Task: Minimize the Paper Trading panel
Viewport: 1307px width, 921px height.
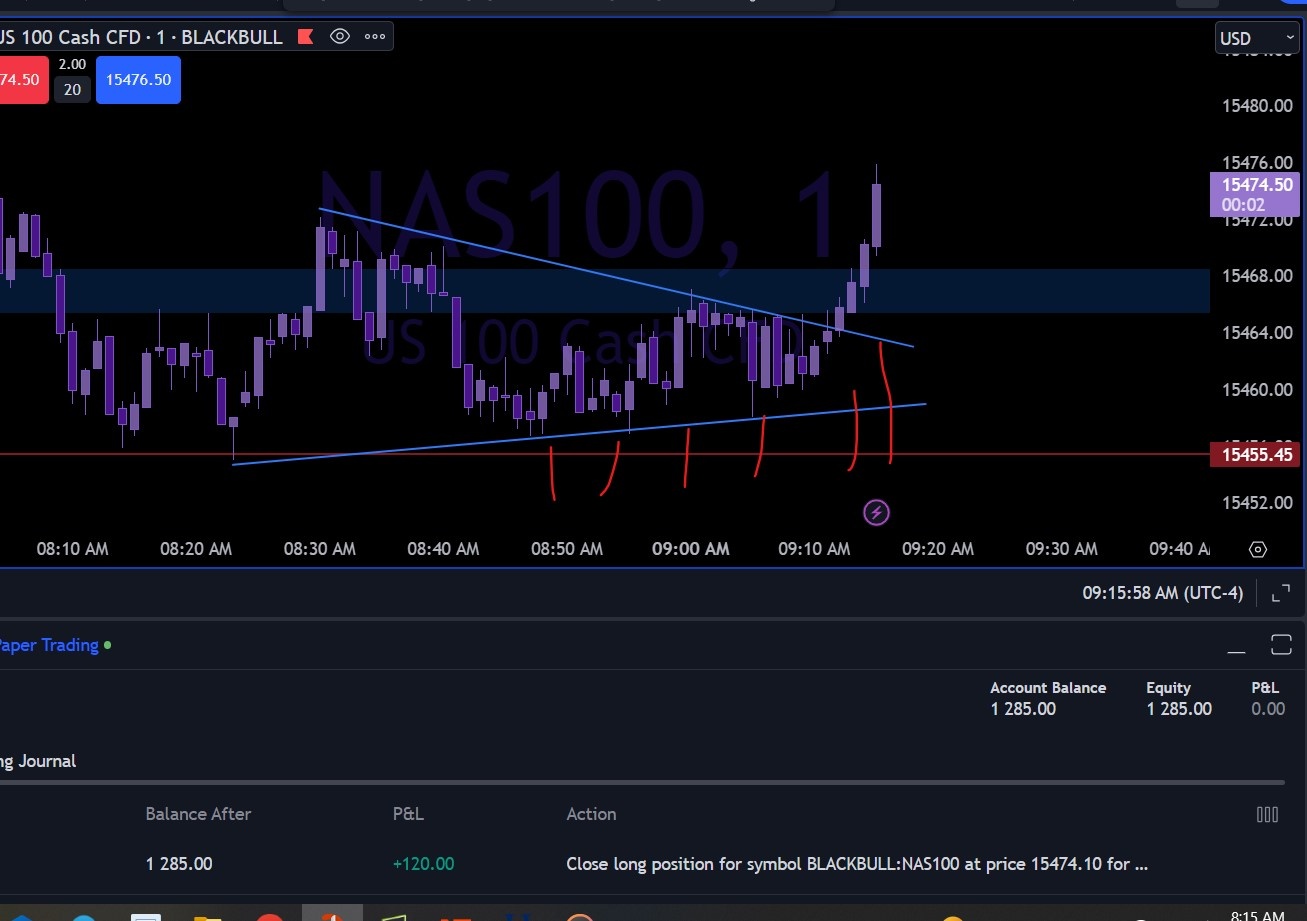Action: tap(1237, 645)
